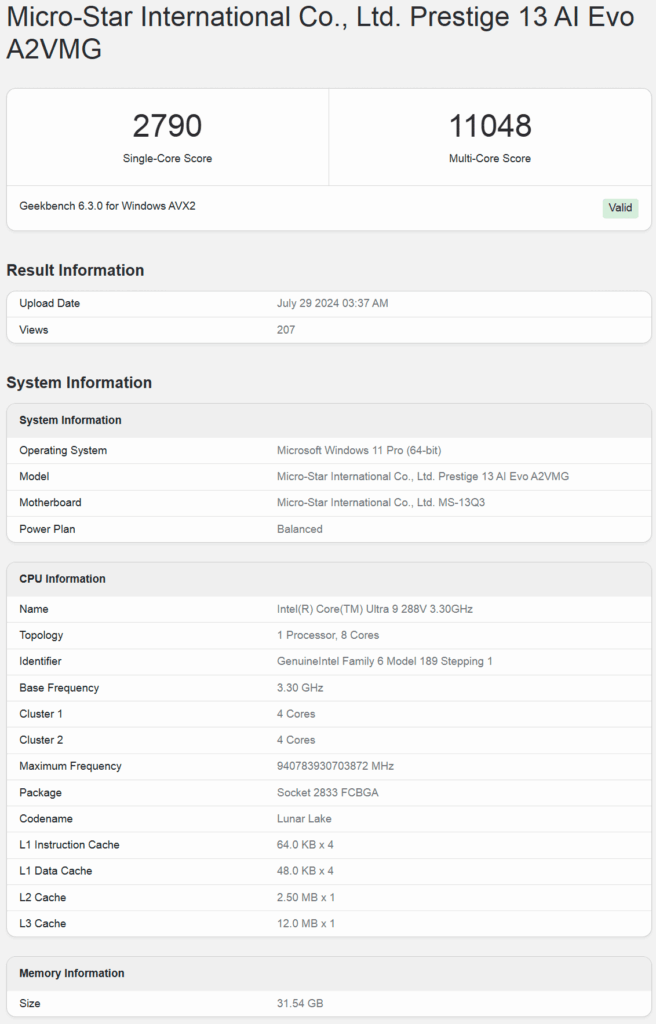Click the Balanced power plan value

tap(300, 529)
